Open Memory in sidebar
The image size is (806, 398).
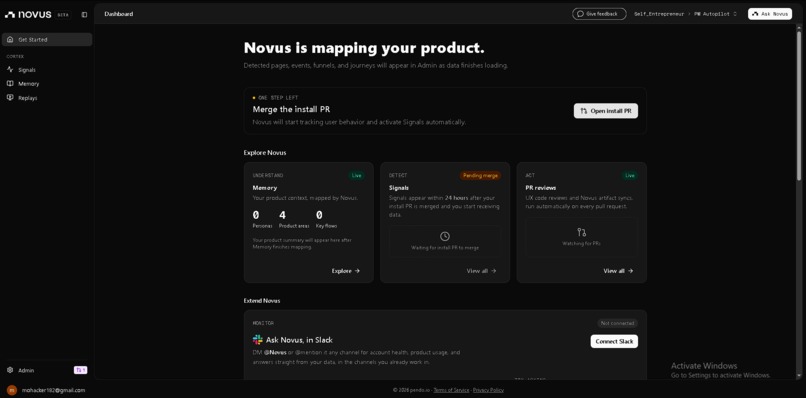pos(47,83)
